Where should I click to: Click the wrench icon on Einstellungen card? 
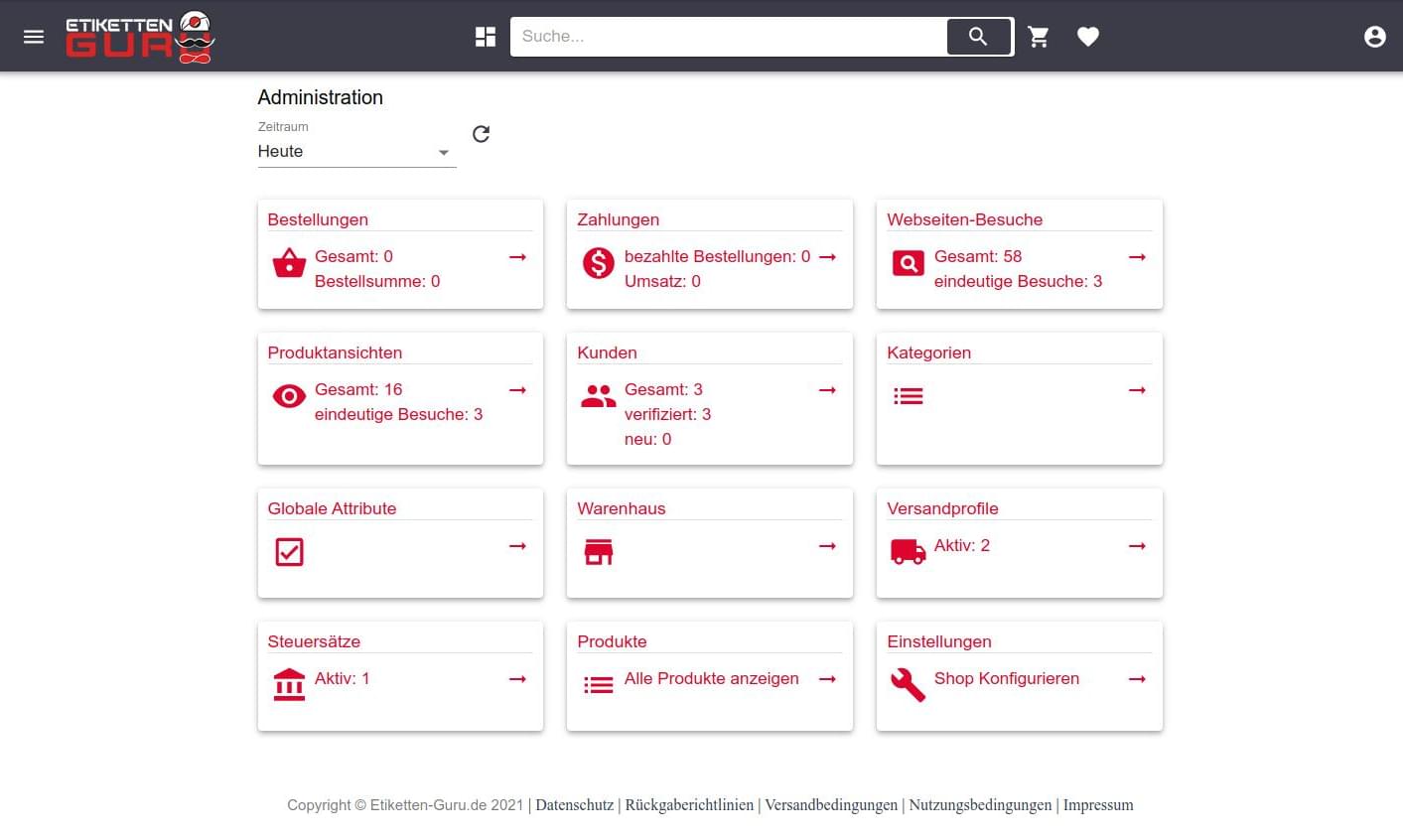tap(906, 684)
